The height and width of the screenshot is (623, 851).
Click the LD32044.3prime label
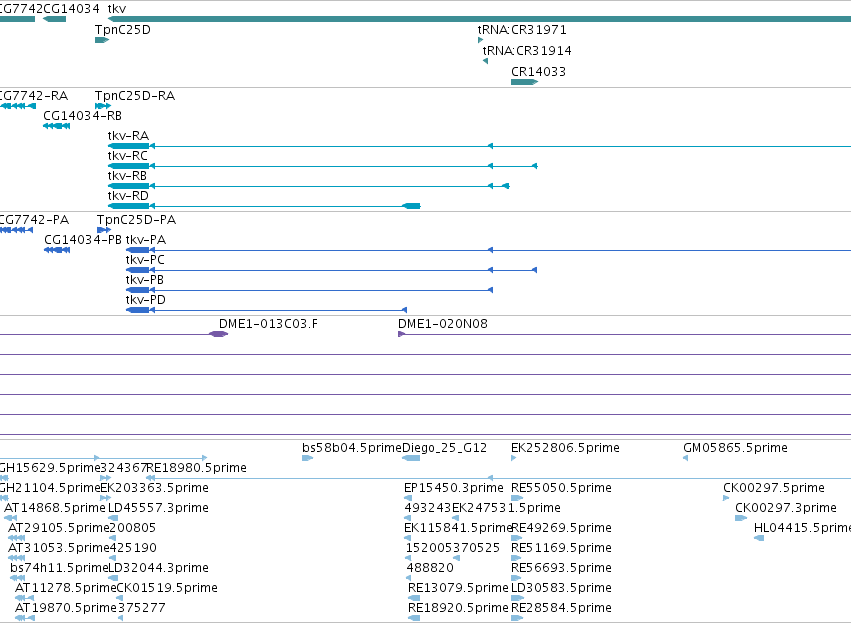(x=158, y=568)
